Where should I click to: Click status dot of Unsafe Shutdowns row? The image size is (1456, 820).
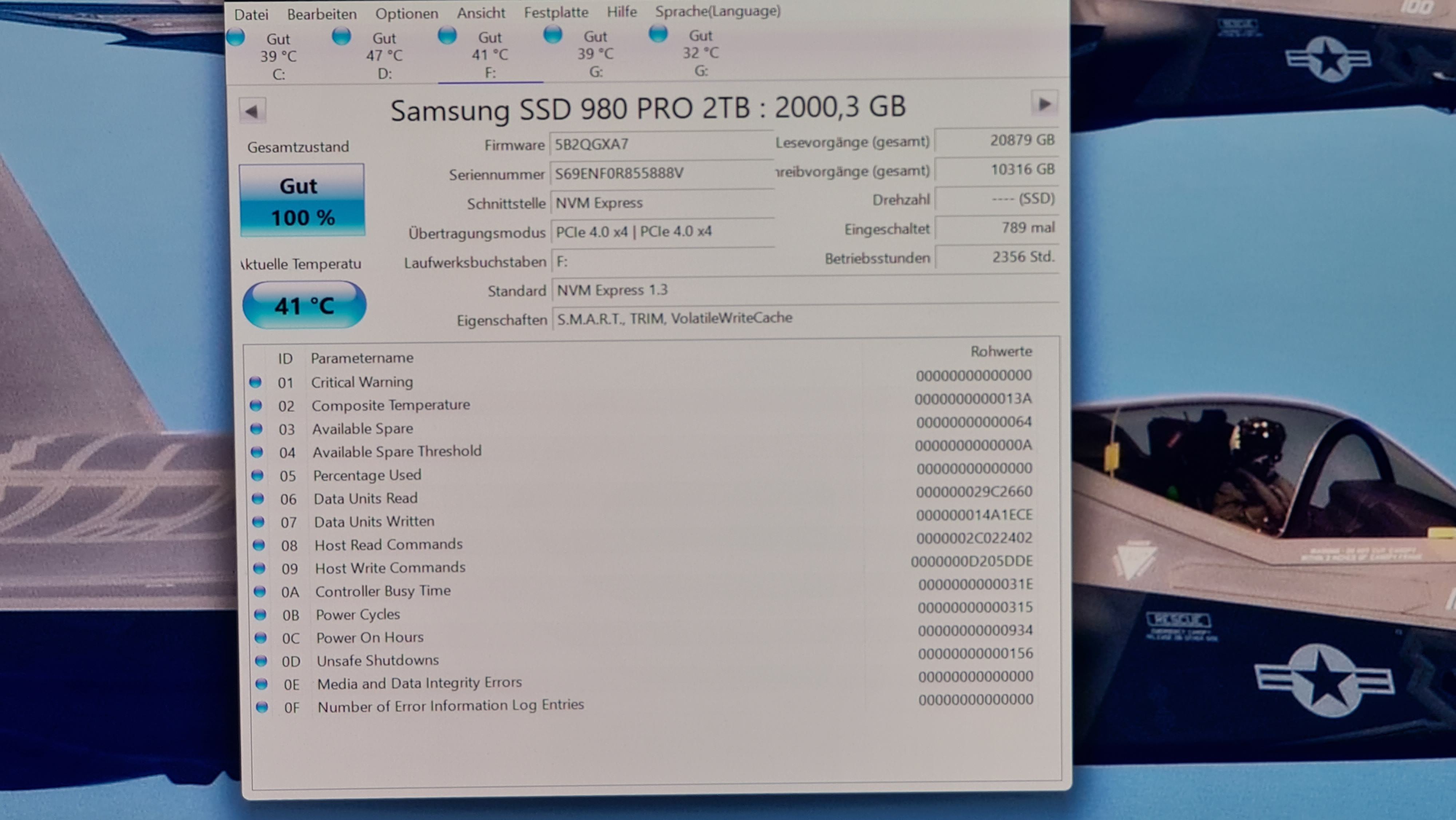261,661
